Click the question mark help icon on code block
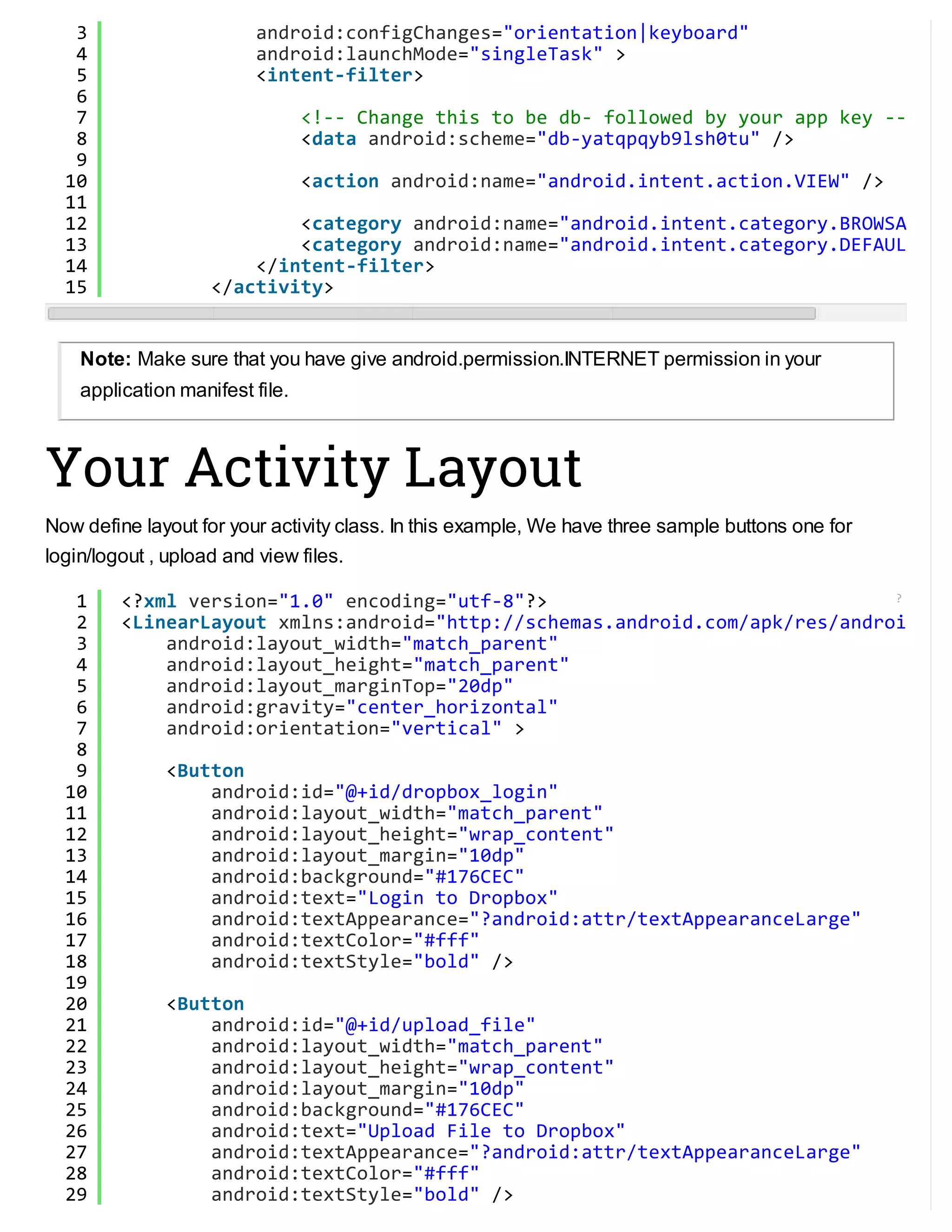 tap(899, 598)
